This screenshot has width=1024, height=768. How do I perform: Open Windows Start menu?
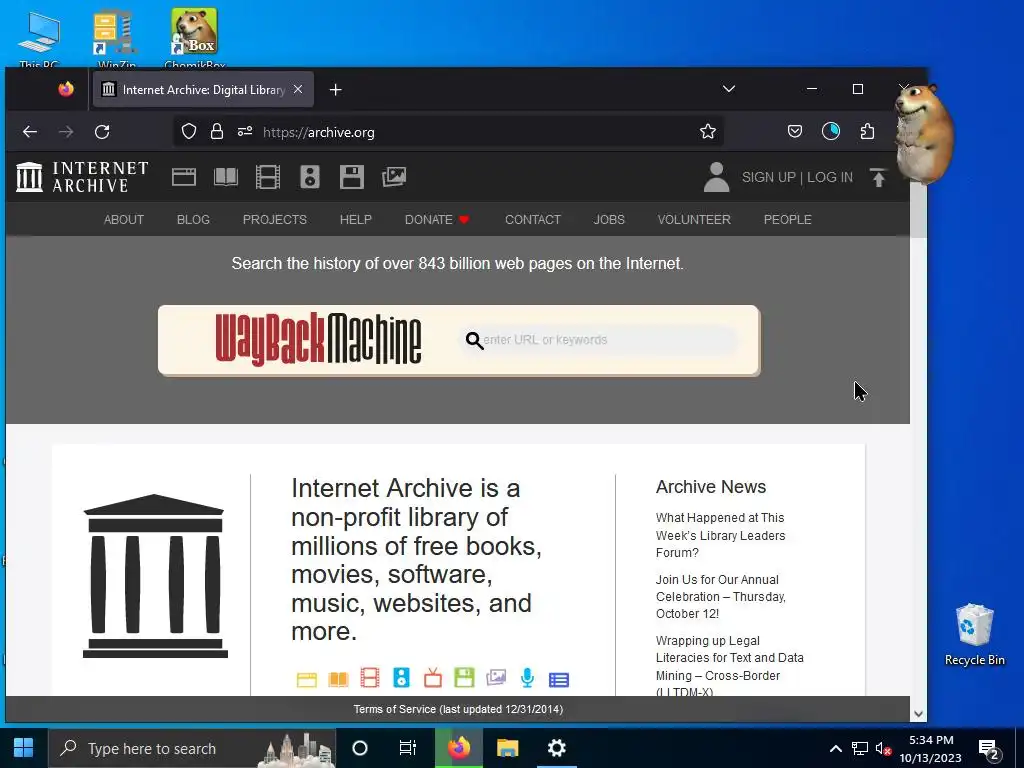24,748
